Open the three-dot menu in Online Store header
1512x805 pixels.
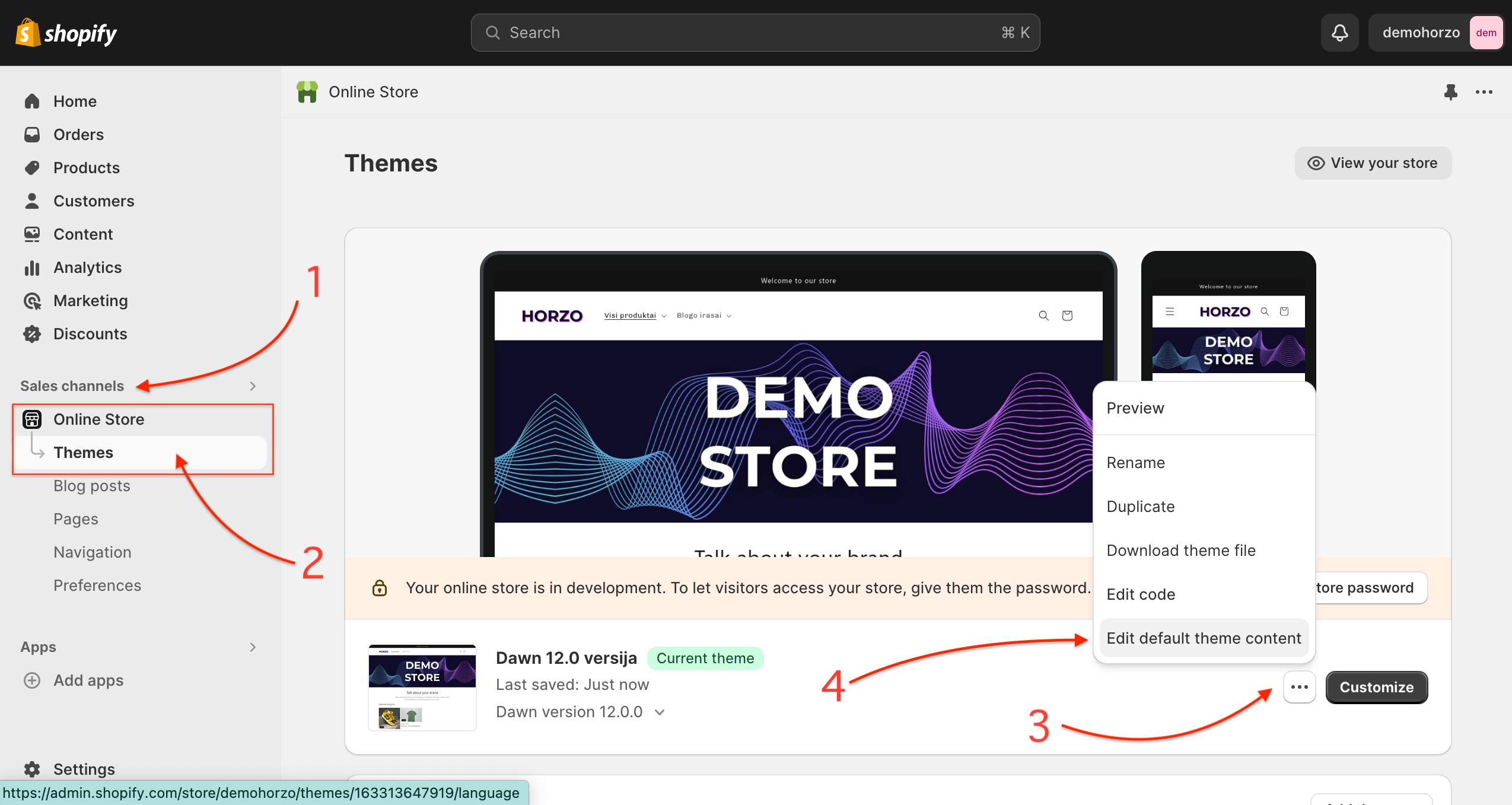pos(1484,92)
